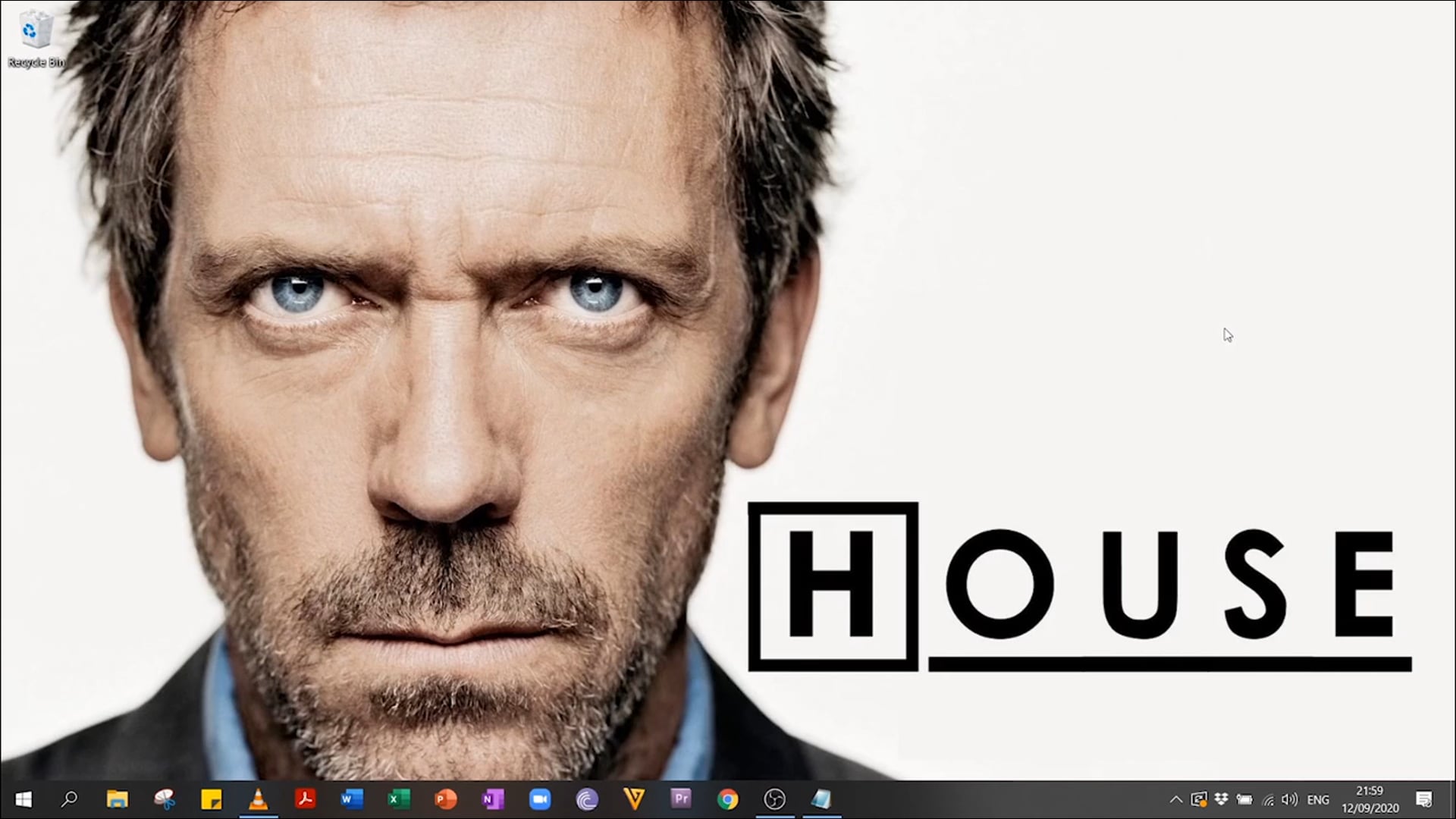1456x819 pixels.
Task: Open the Windows Start menu
Action: [24, 799]
